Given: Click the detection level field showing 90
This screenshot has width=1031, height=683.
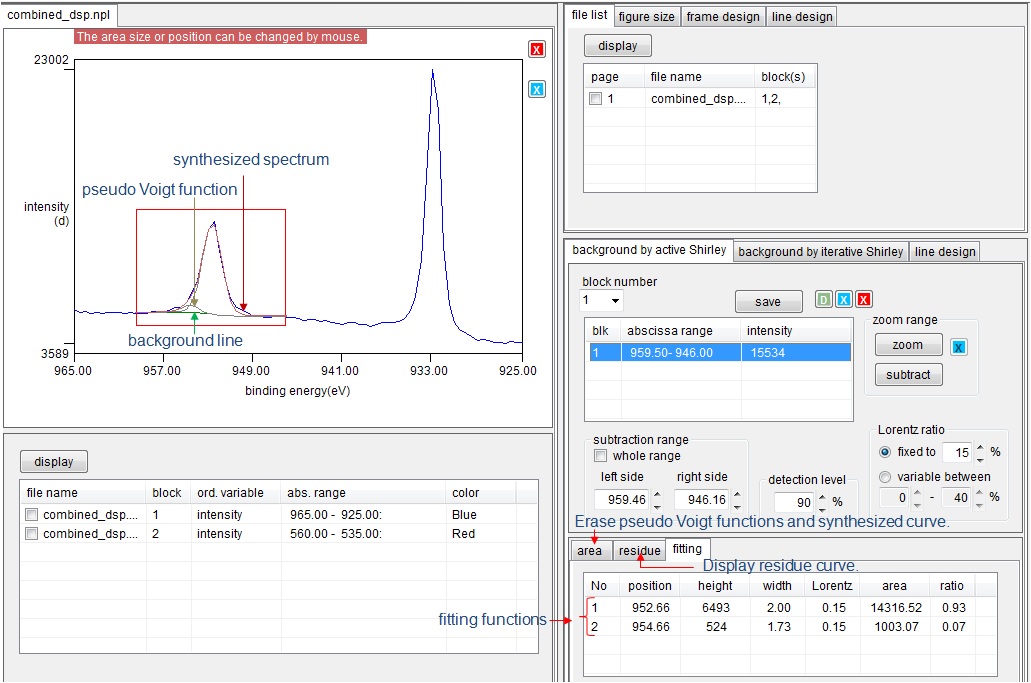Looking at the screenshot, I should click(796, 502).
